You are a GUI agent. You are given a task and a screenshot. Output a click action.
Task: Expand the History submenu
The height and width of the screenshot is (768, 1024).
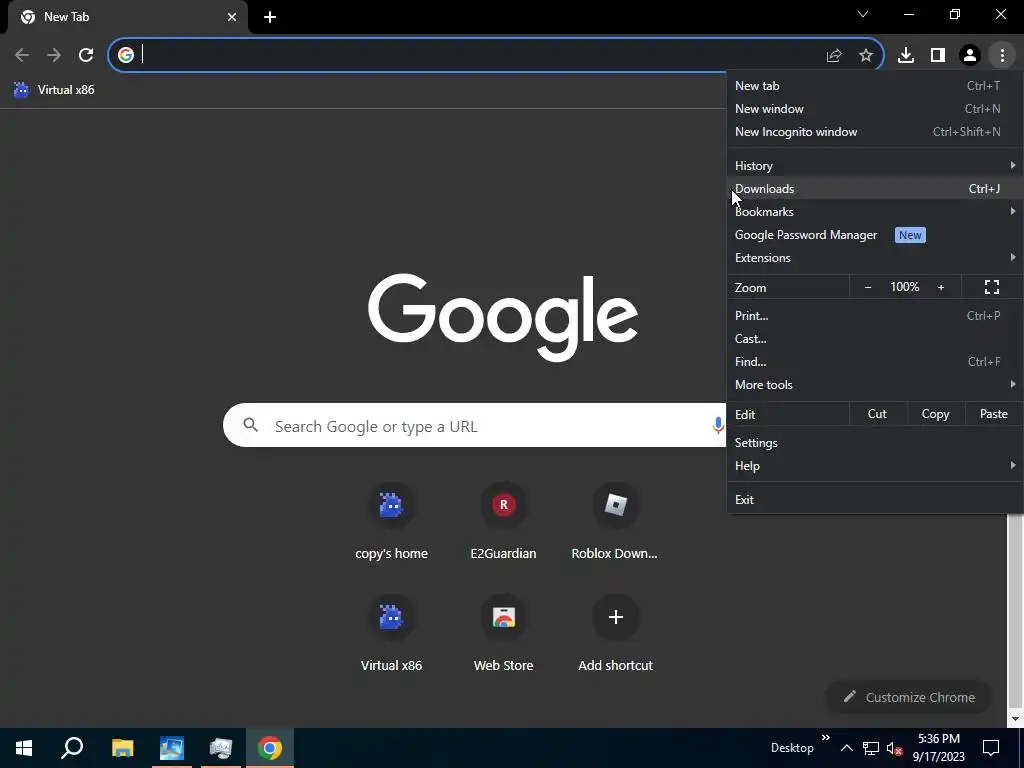pyautogui.click(x=875, y=166)
